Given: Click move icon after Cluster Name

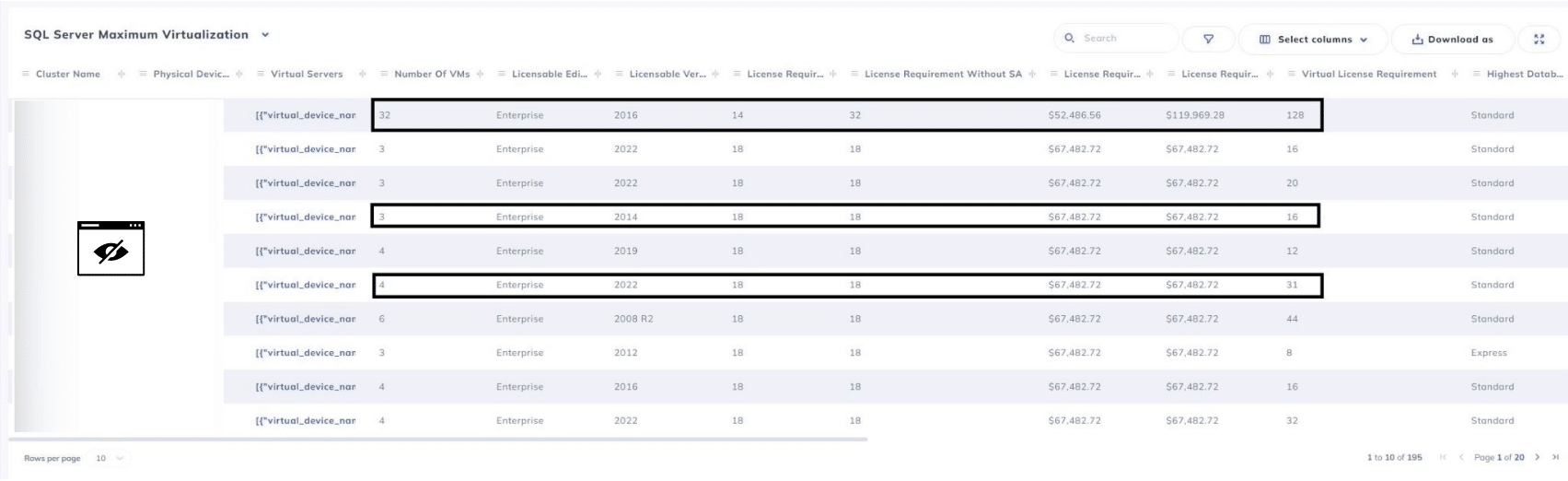Looking at the screenshot, I should (x=122, y=74).
